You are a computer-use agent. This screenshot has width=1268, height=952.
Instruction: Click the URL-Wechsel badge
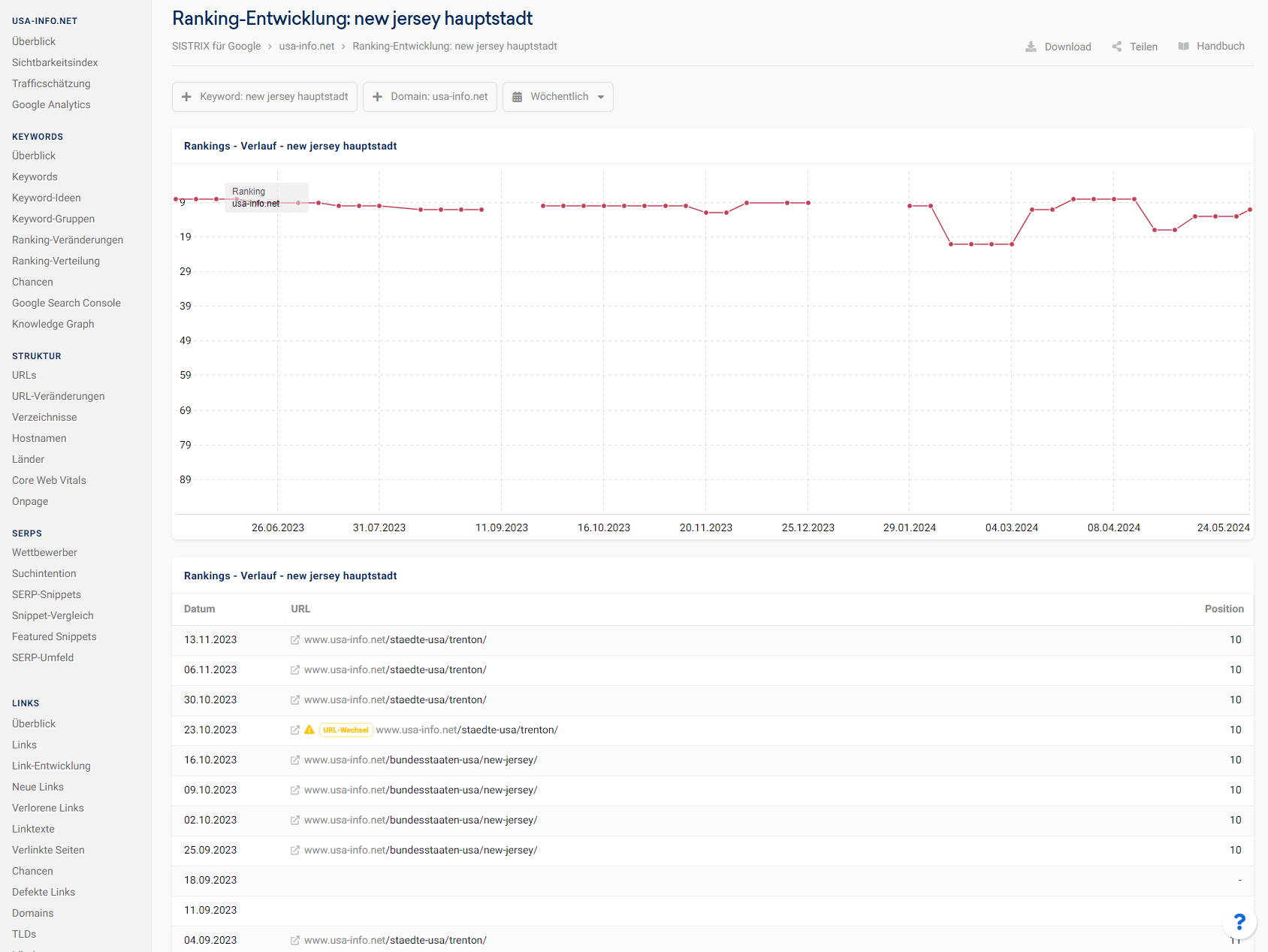(x=346, y=730)
